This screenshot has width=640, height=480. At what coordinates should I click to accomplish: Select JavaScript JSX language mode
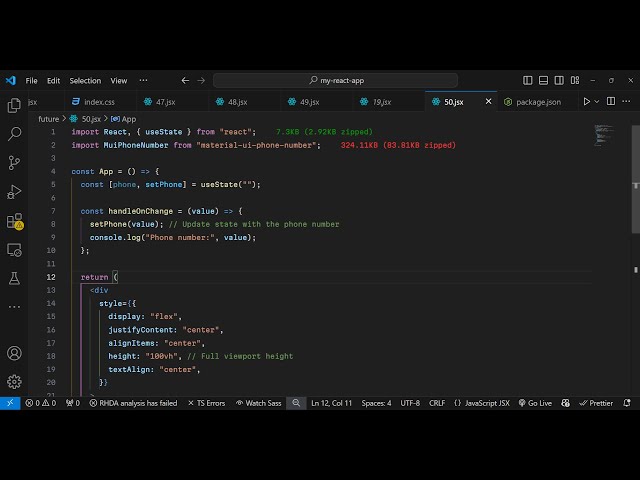(481, 403)
